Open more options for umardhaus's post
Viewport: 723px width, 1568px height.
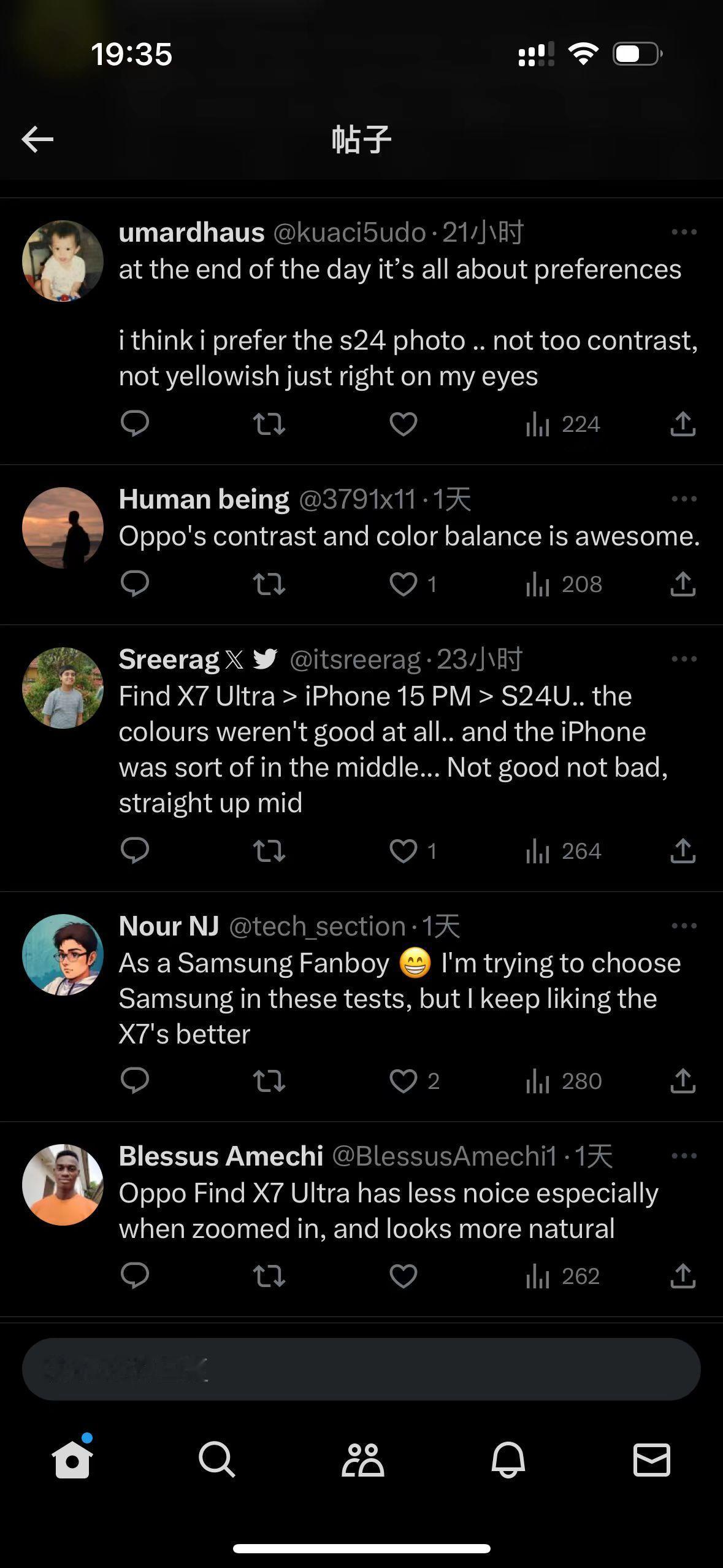click(x=684, y=232)
